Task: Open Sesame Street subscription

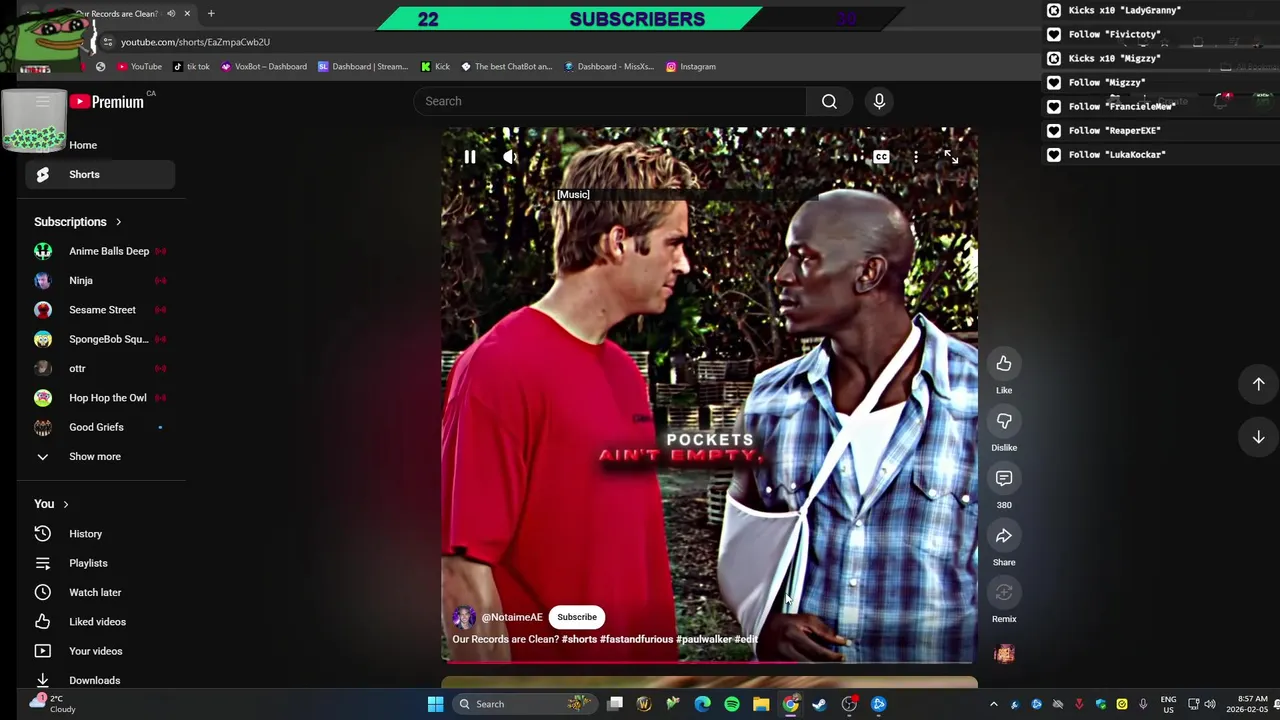Action: click(100, 310)
